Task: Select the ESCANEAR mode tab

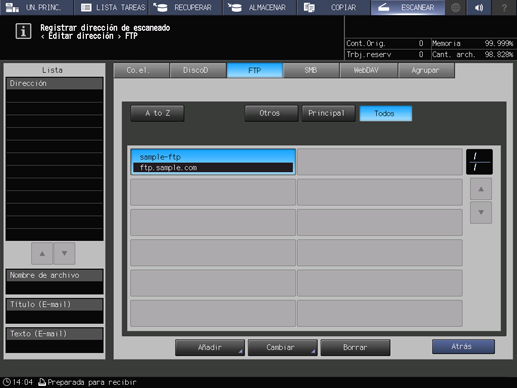Action: [x=408, y=7]
